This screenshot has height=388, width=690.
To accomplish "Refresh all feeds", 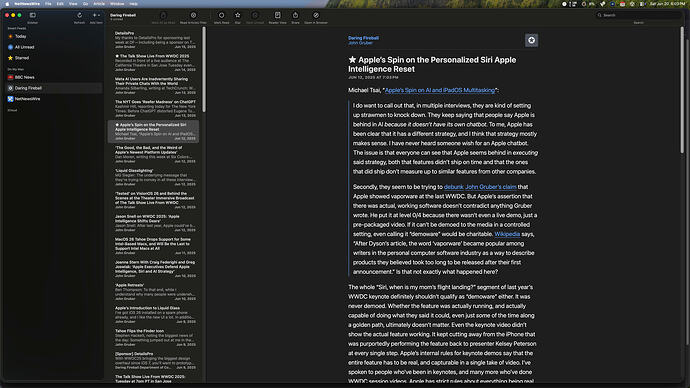I will click(79, 15).
